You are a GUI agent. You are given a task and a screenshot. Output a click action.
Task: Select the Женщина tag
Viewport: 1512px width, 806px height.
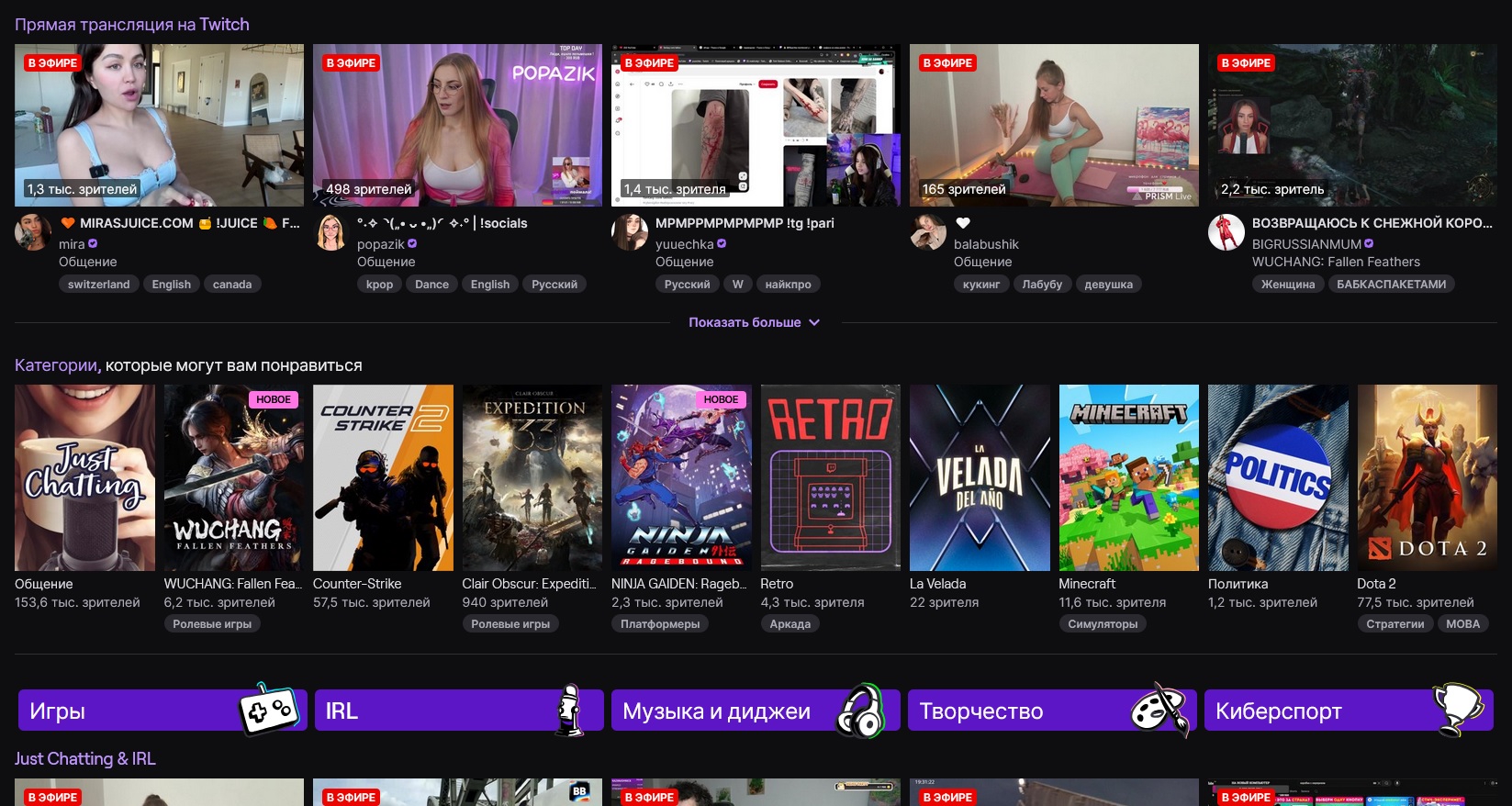1288,285
